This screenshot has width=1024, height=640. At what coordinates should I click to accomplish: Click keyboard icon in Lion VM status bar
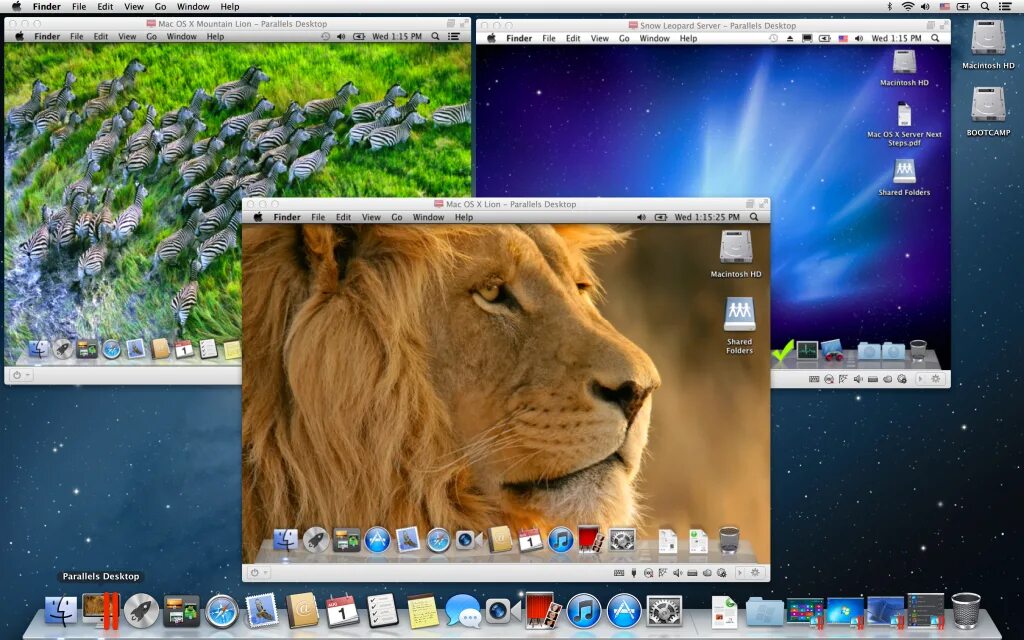pyautogui.click(x=618, y=573)
